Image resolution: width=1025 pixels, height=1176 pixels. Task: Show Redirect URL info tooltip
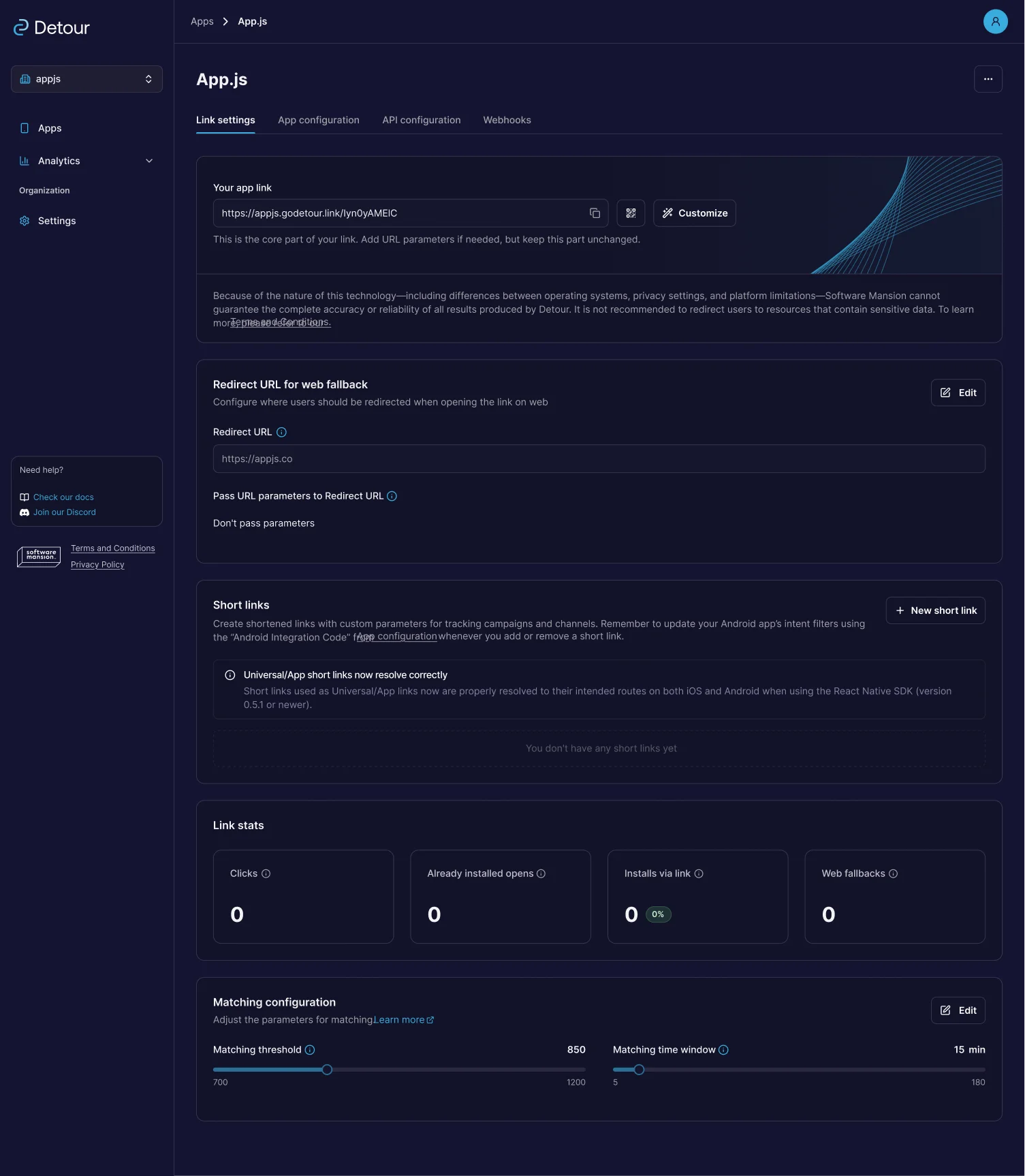click(x=281, y=432)
